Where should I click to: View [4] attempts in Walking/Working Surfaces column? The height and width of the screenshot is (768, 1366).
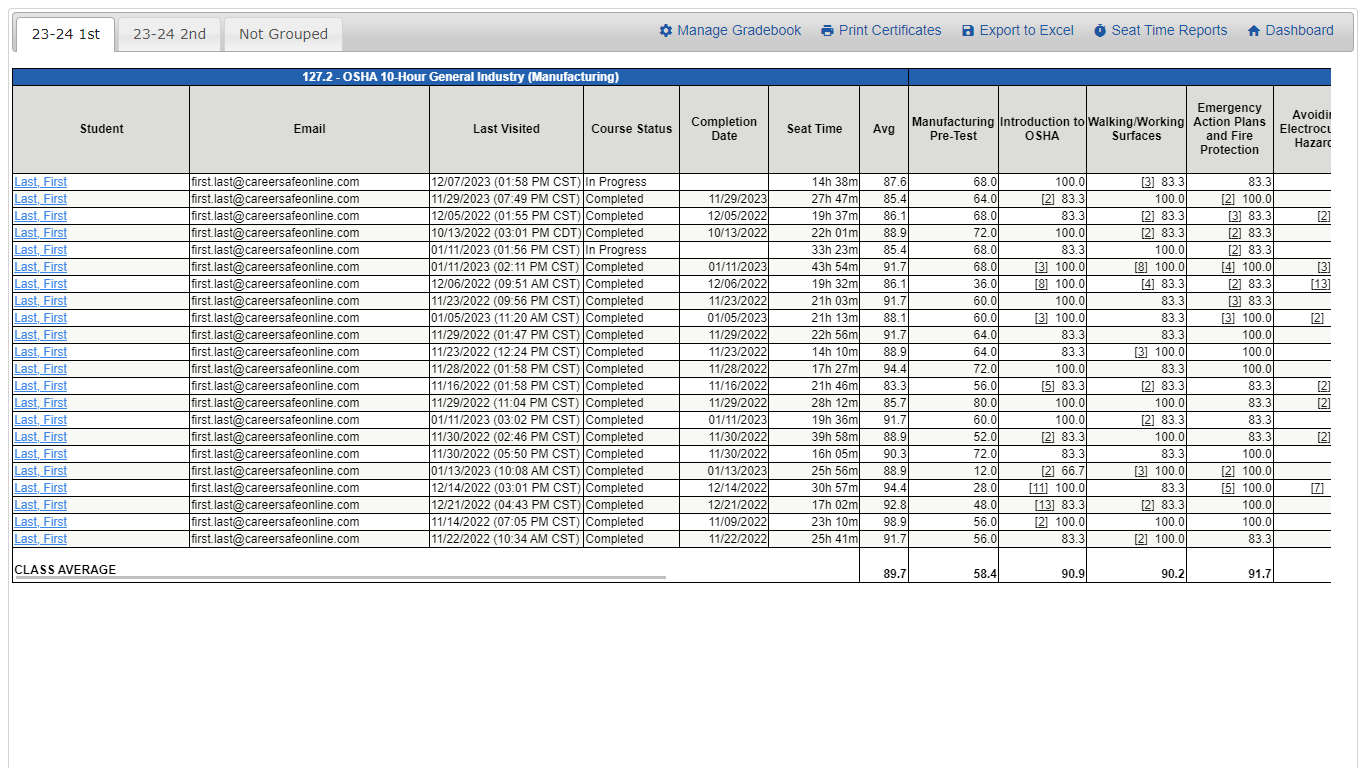[1148, 284]
